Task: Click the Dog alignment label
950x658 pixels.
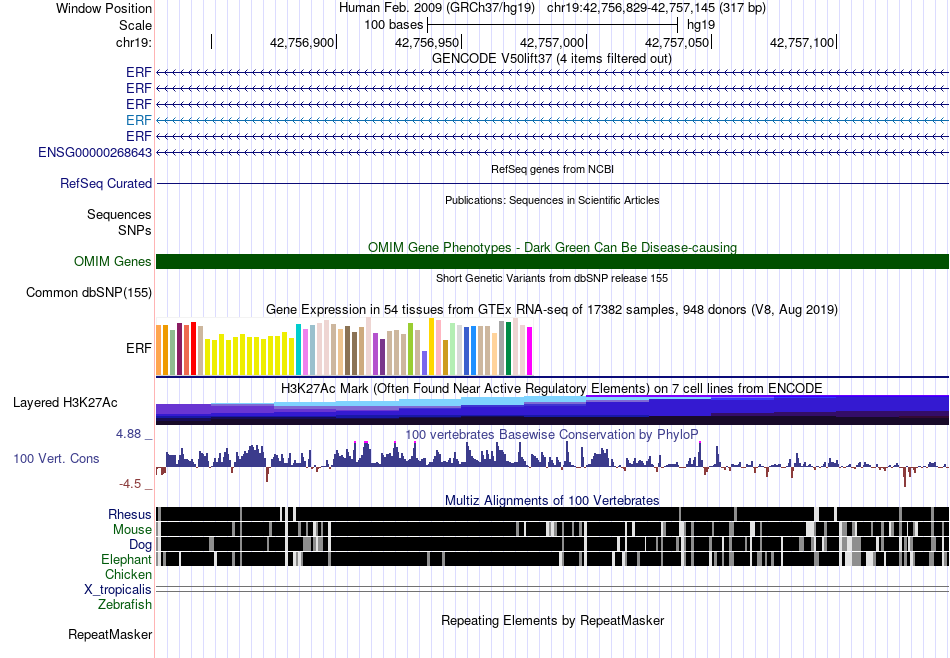Action: pyautogui.click(x=140, y=545)
